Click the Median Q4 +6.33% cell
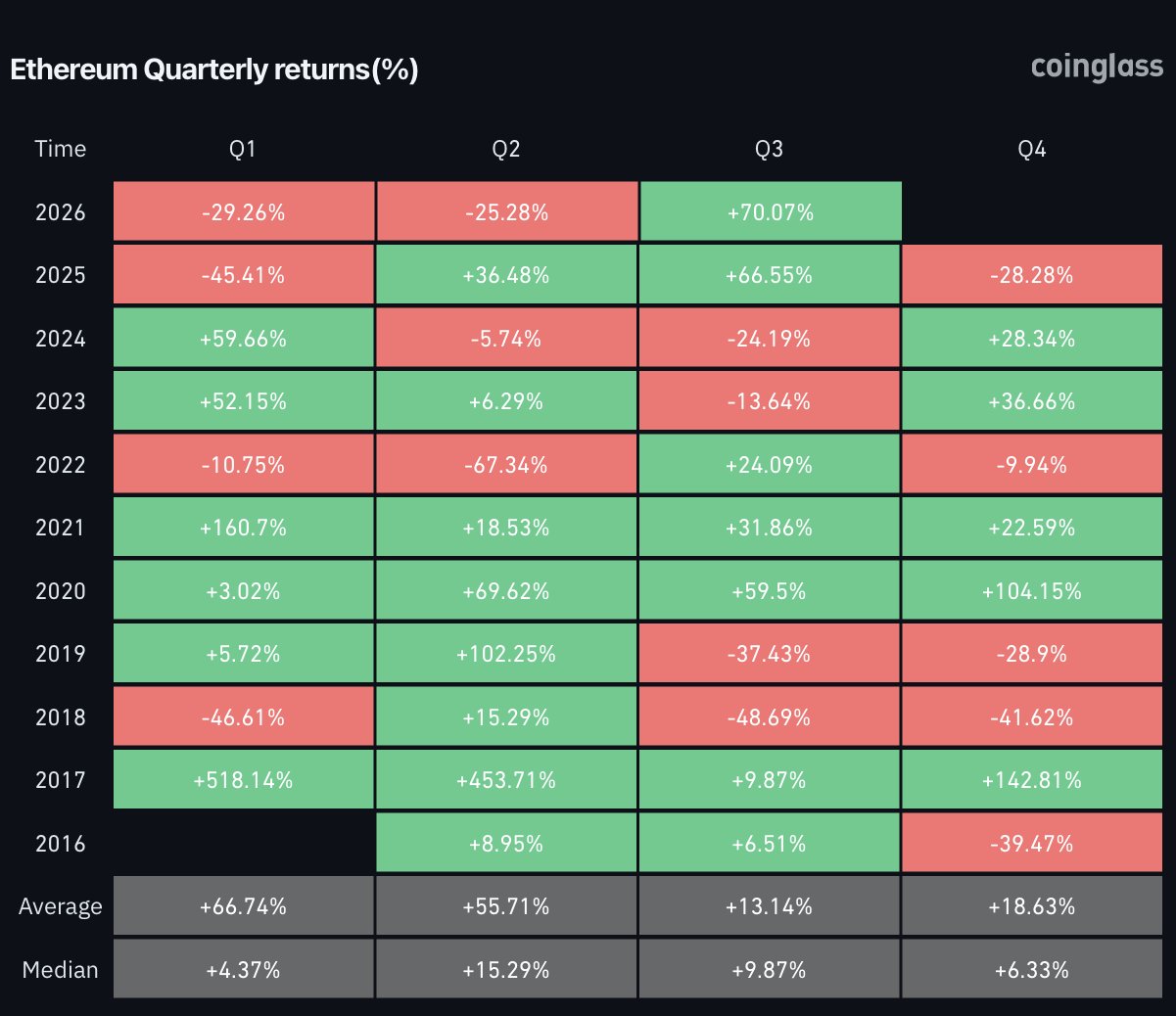The height and width of the screenshot is (1016, 1176). tap(1032, 969)
